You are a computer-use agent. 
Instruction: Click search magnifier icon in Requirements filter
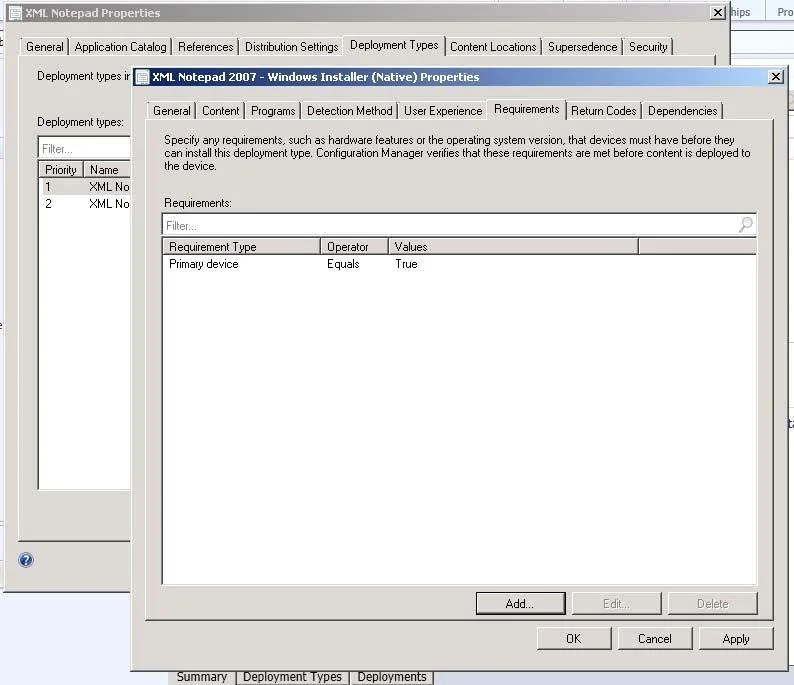(x=746, y=224)
